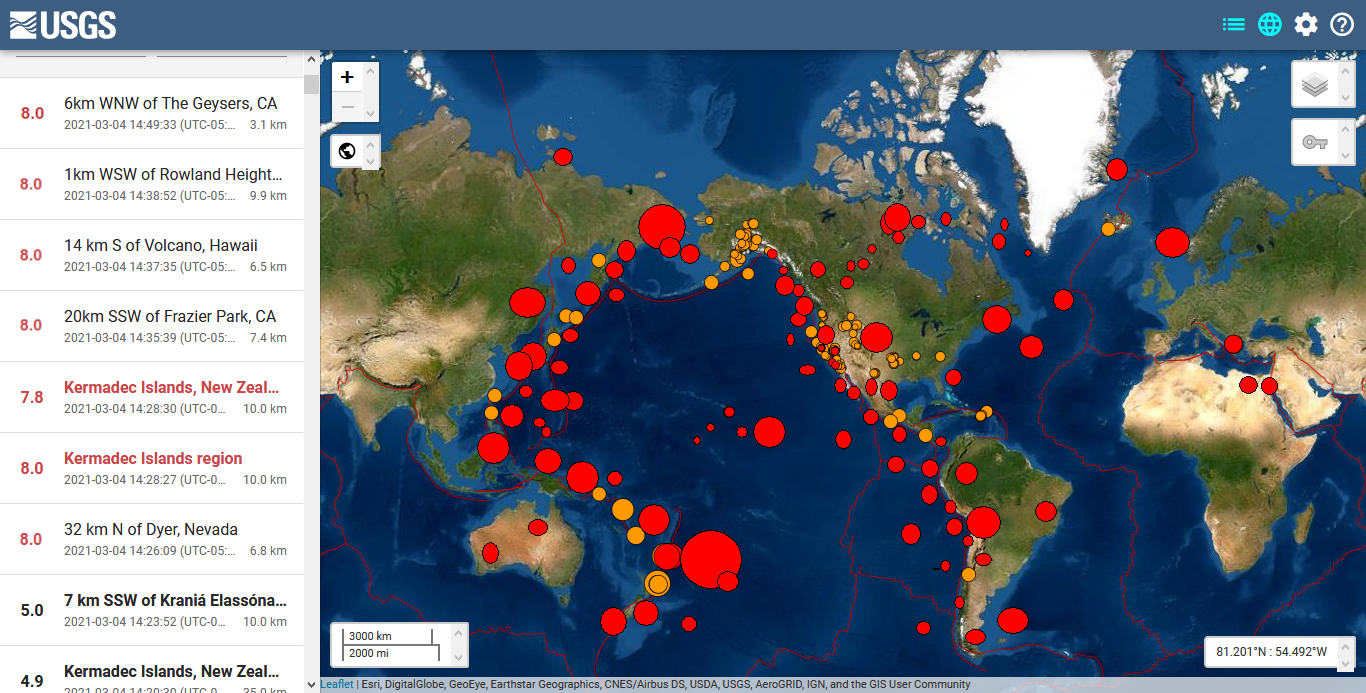The image size is (1366, 693).
Task: Select the 7 km SSW of Kraniá Elassónas event
Action: click(x=151, y=610)
